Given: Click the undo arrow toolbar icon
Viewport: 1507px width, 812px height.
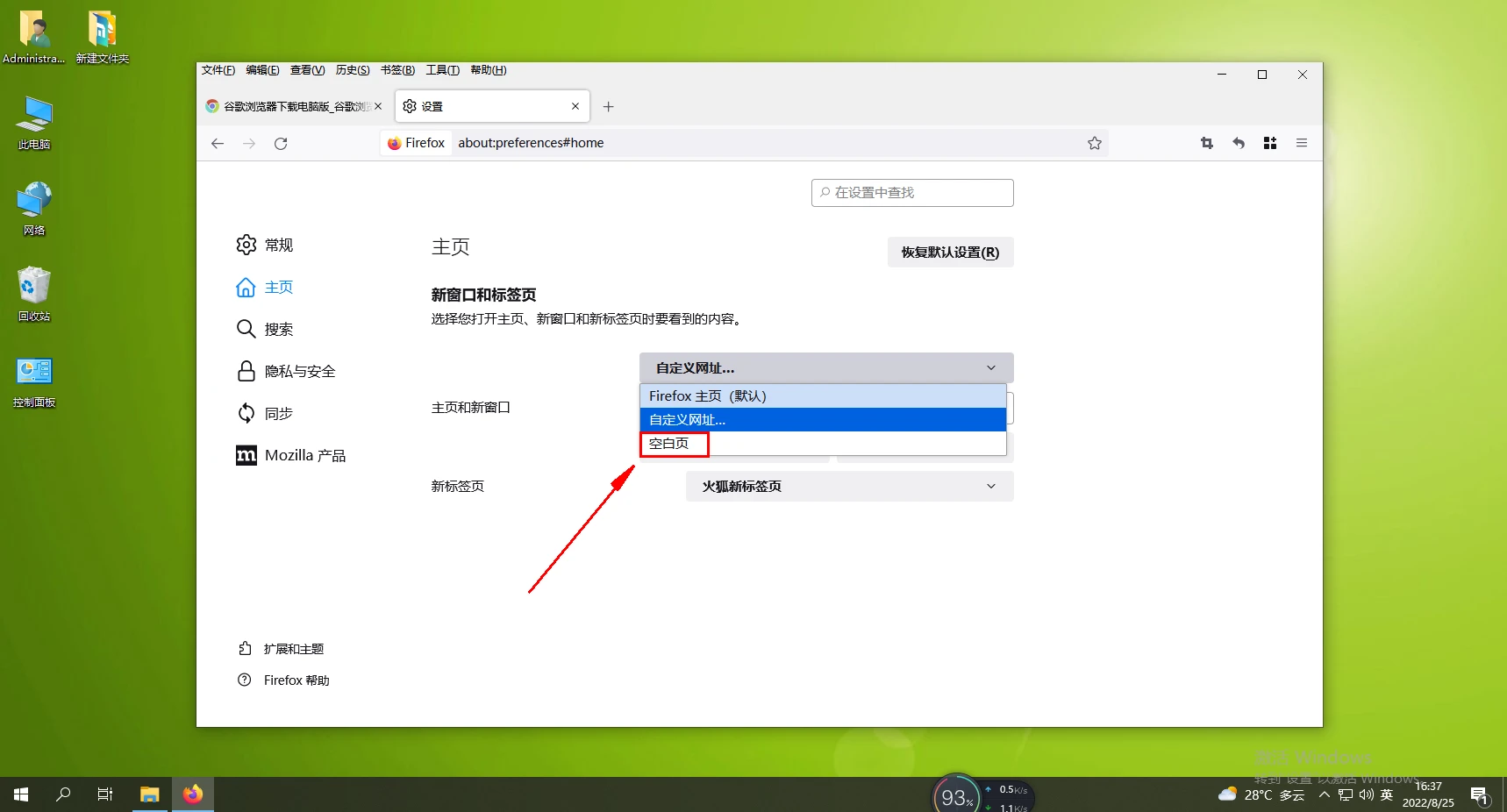Looking at the screenshot, I should pyautogui.click(x=1239, y=143).
